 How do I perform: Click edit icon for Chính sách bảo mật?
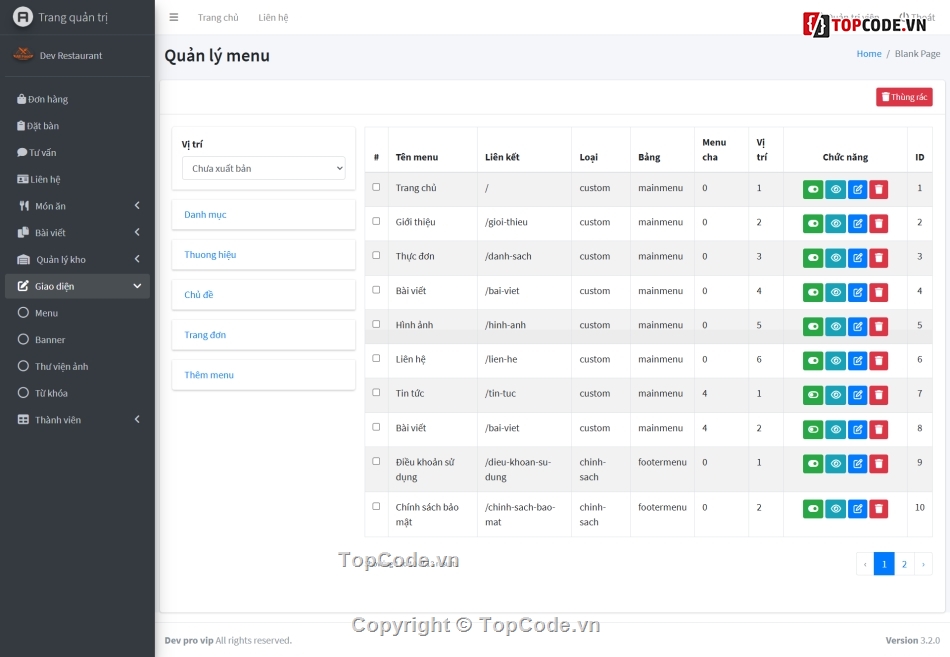pos(857,509)
